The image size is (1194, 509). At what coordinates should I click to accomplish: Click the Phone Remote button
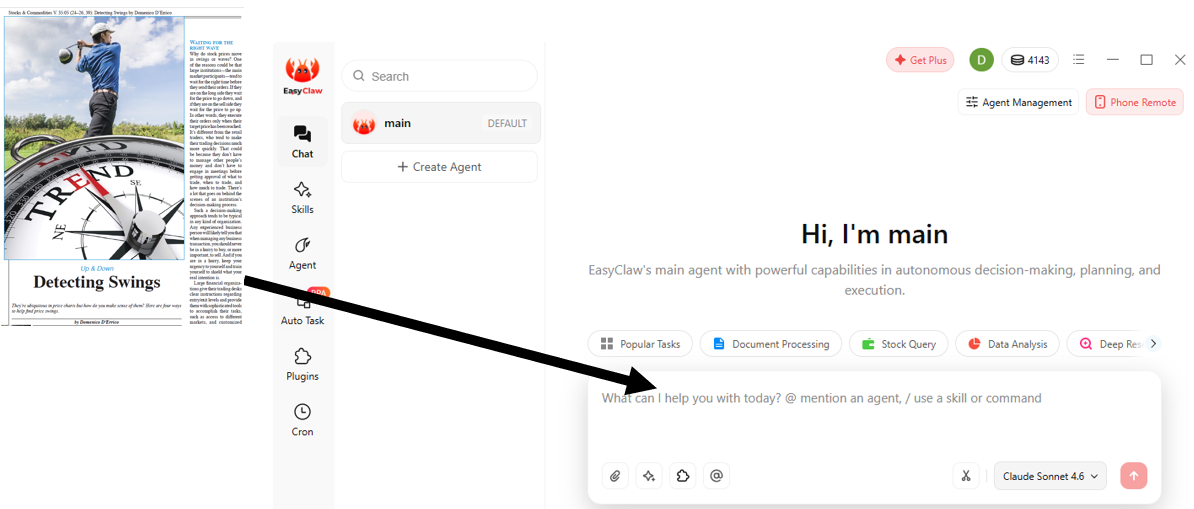[x=1135, y=102]
